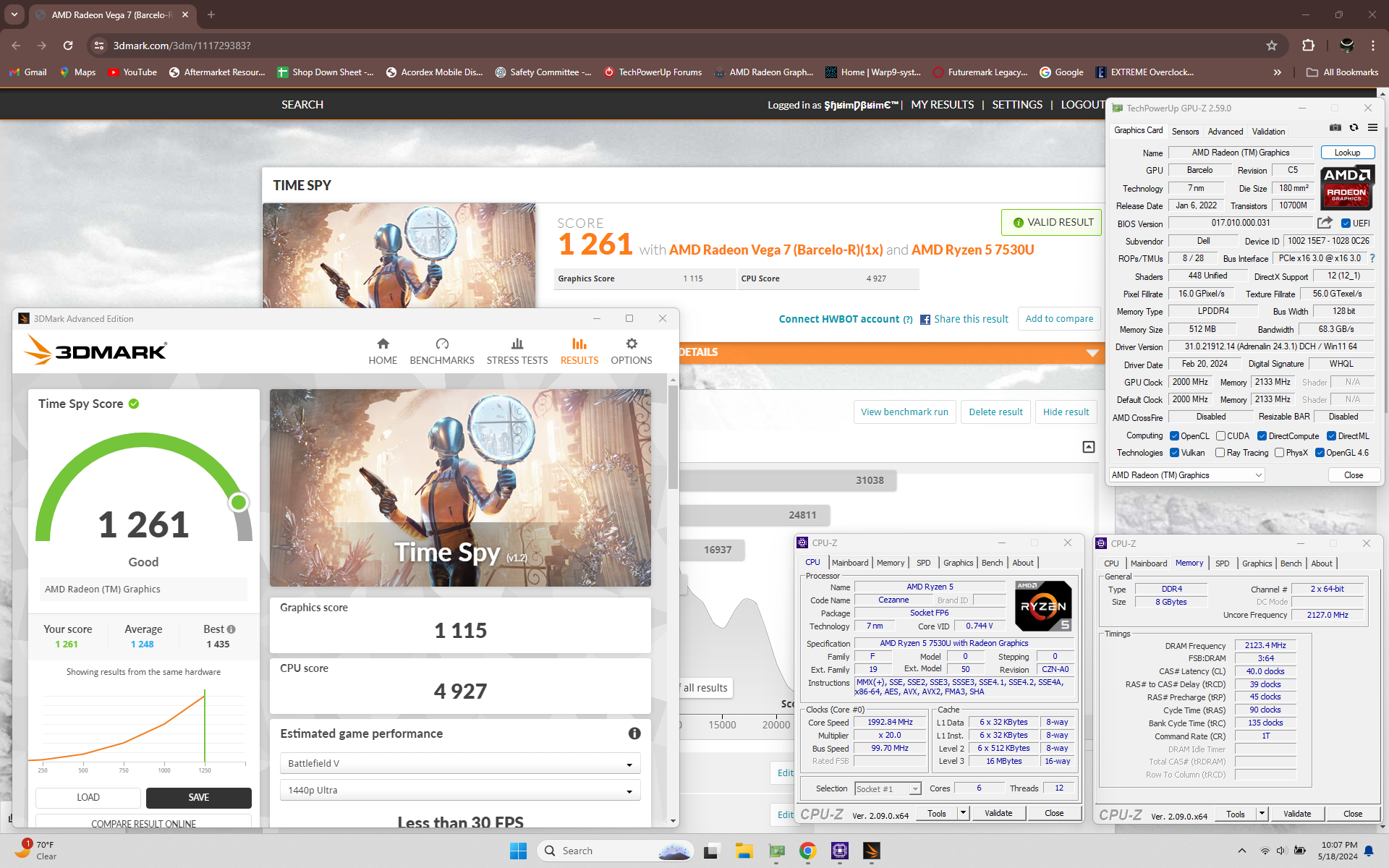Click the Delete result button
Screen dimensions: 1389x868
(x=995, y=412)
